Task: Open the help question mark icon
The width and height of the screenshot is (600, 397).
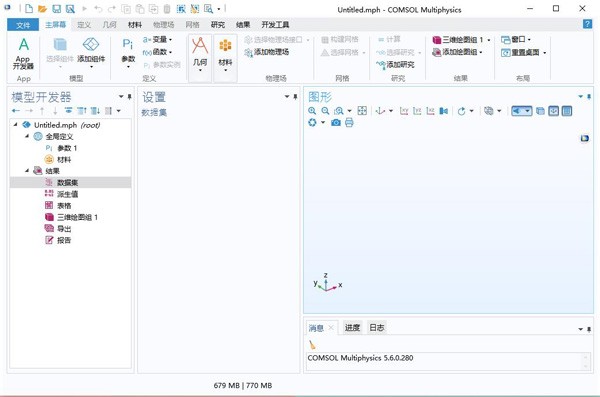Action: click(x=587, y=24)
